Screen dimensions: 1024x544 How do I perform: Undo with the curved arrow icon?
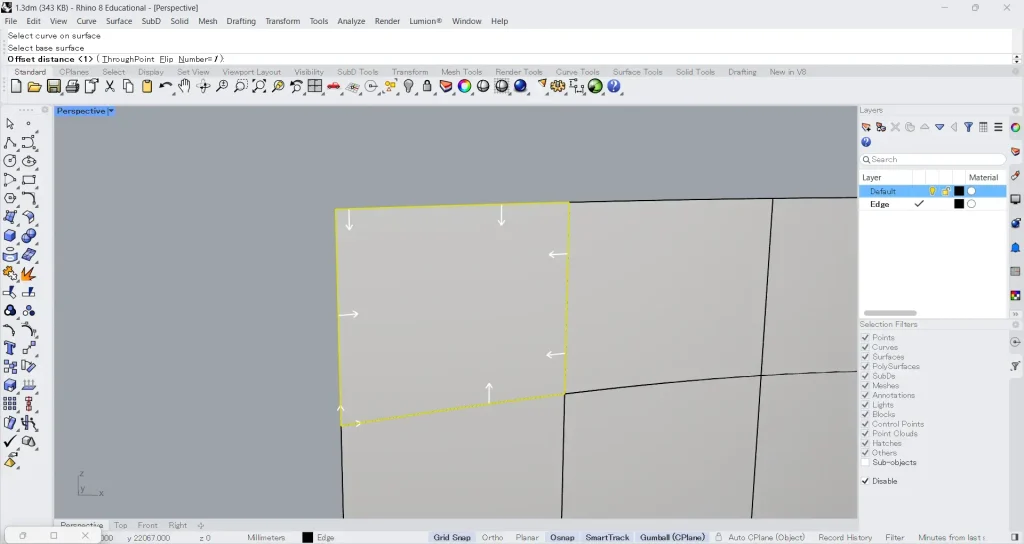(x=165, y=86)
